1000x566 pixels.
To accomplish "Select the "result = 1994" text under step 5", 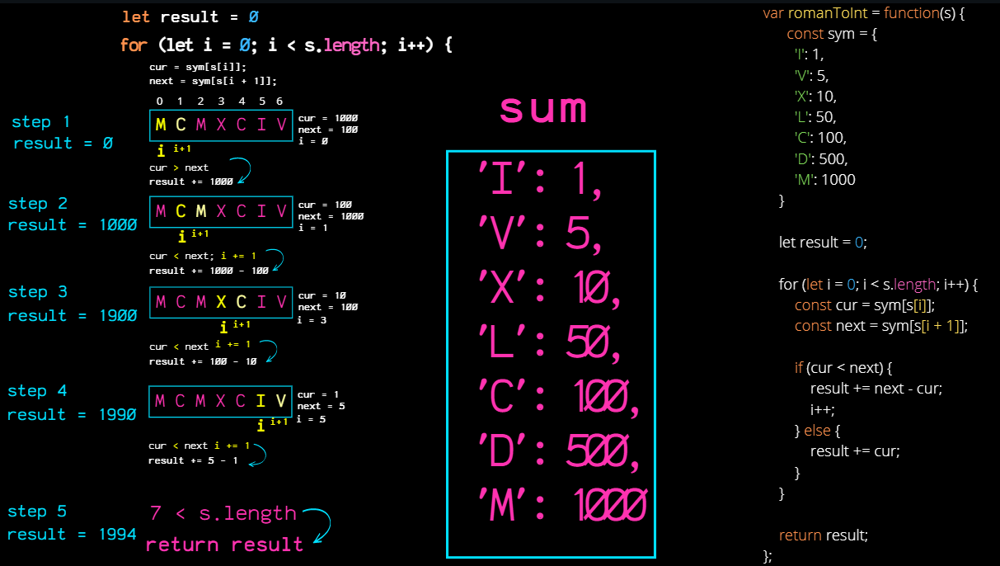I will click(70, 534).
